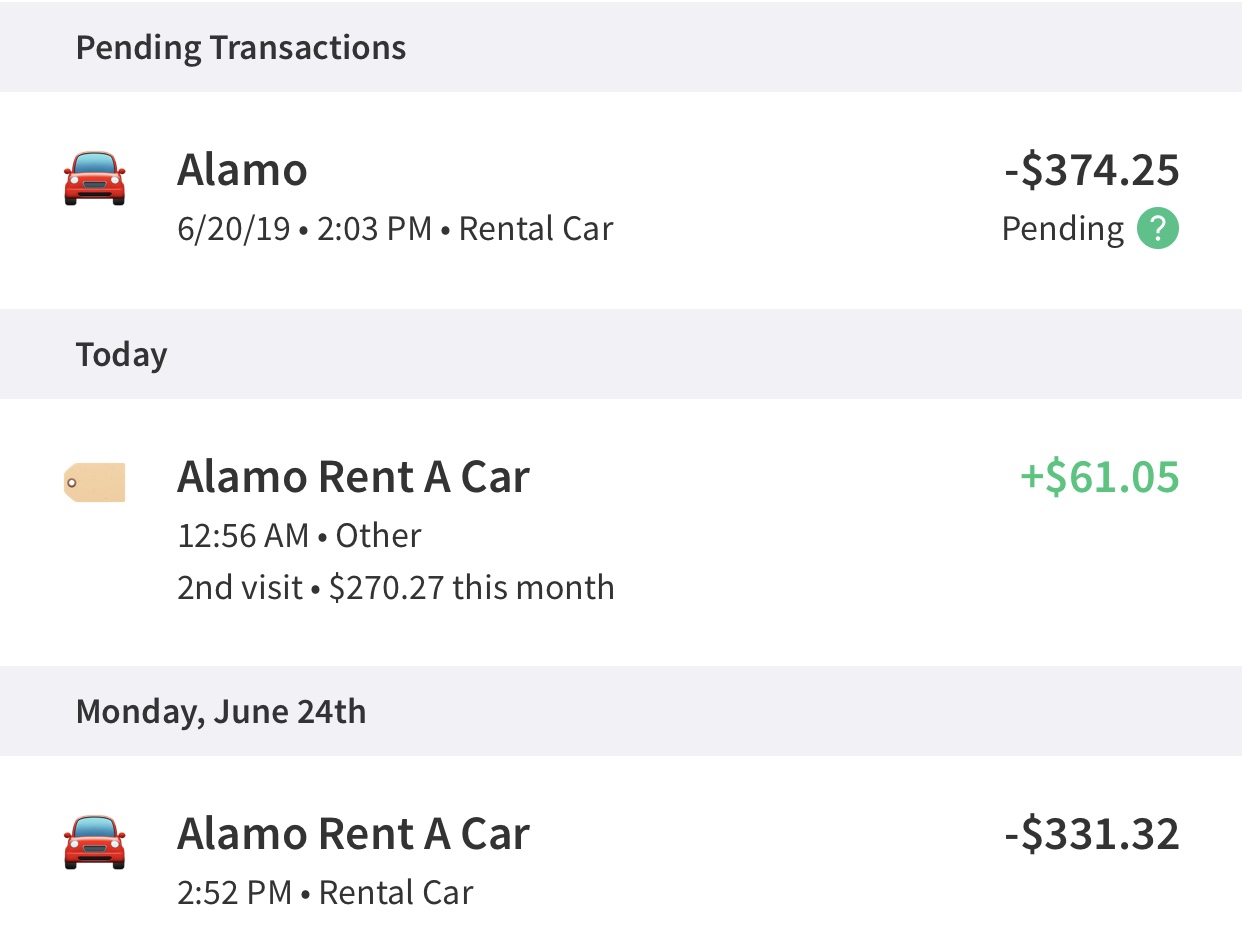
Task: Click the Today section header
Action: pyautogui.click(x=121, y=355)
